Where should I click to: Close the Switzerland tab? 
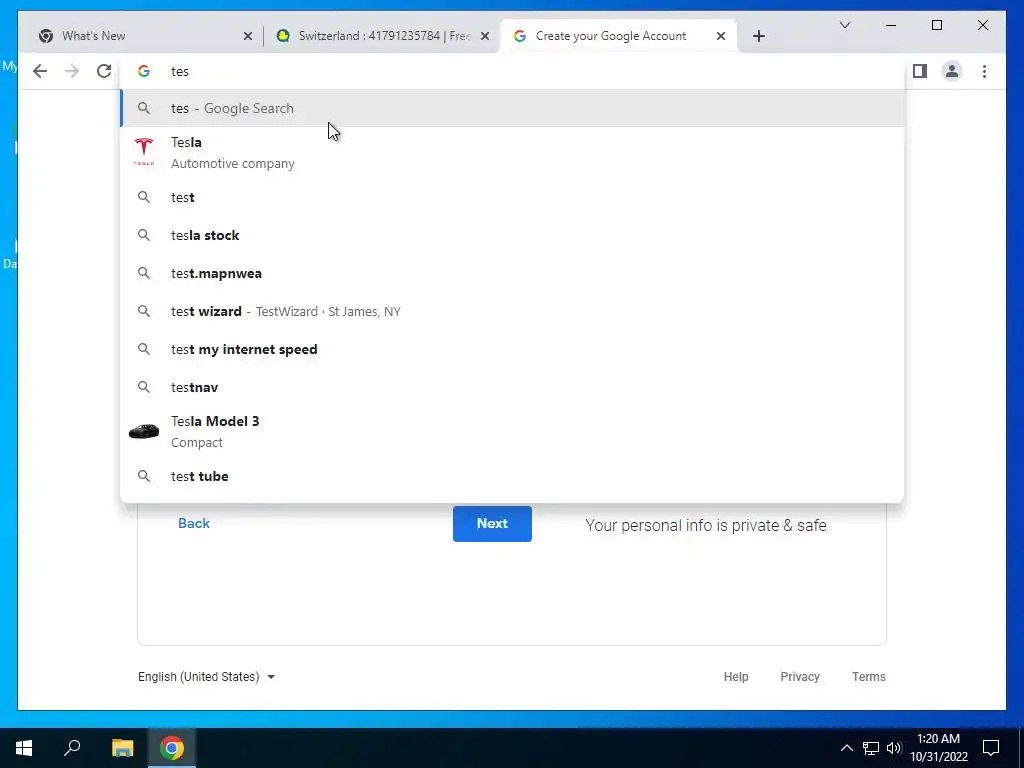tap(485, 36)
